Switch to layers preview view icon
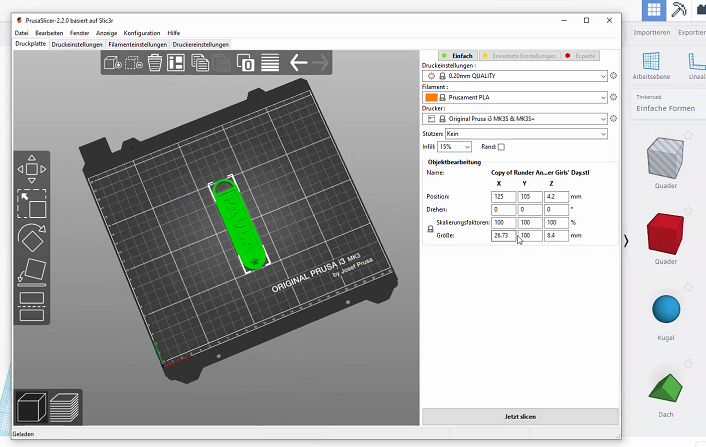The width and height of the screenshot is (706, 447). click(x=64, y=407)
